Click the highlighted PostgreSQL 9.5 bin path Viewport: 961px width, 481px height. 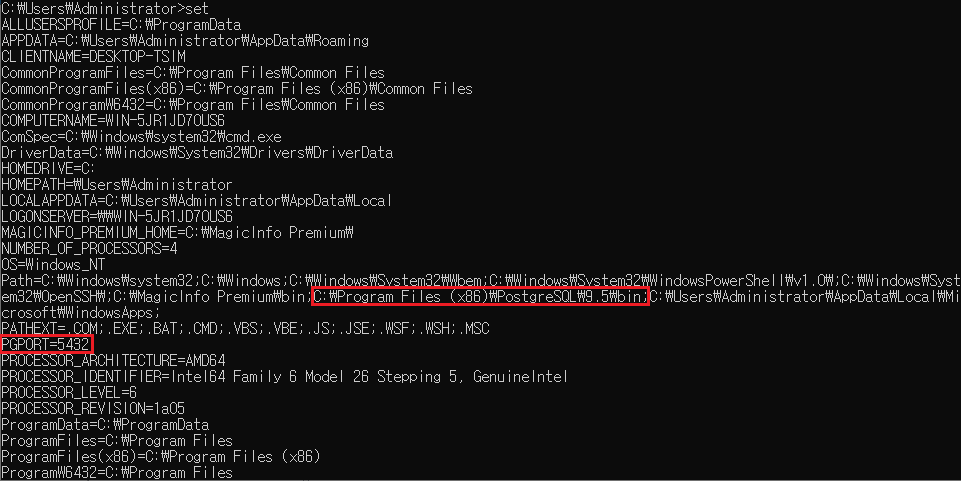click(480, 297)
